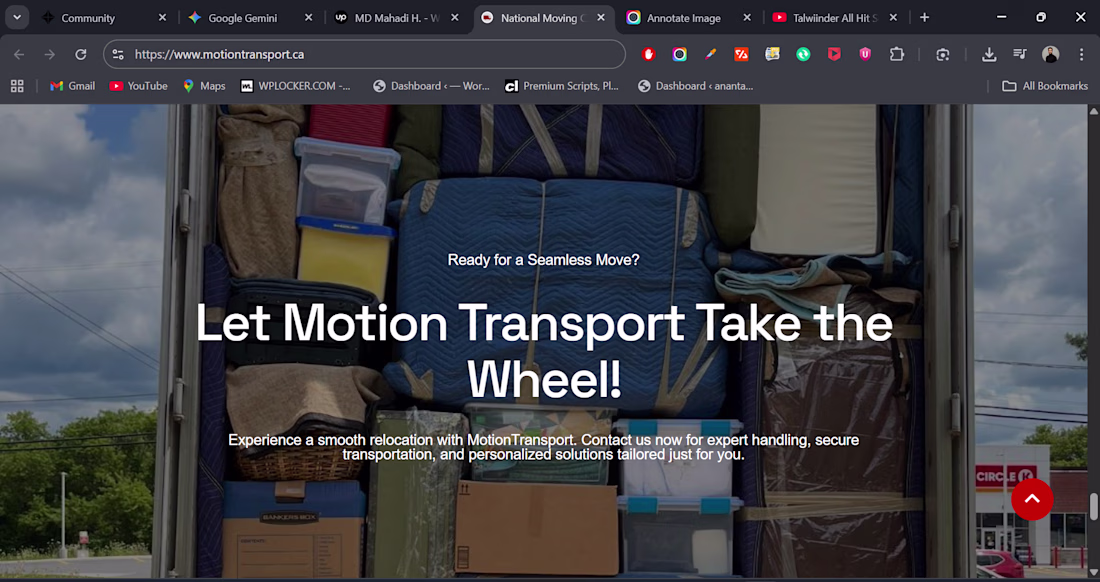The width and height of the screenshot is (1100, 582).
Task: Click 'Ready for a Seamless Move?' text
Action: coord(544,260)
